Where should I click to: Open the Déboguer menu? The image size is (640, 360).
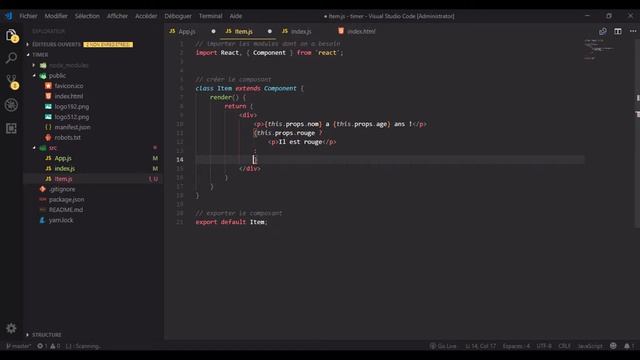point(178,16)
